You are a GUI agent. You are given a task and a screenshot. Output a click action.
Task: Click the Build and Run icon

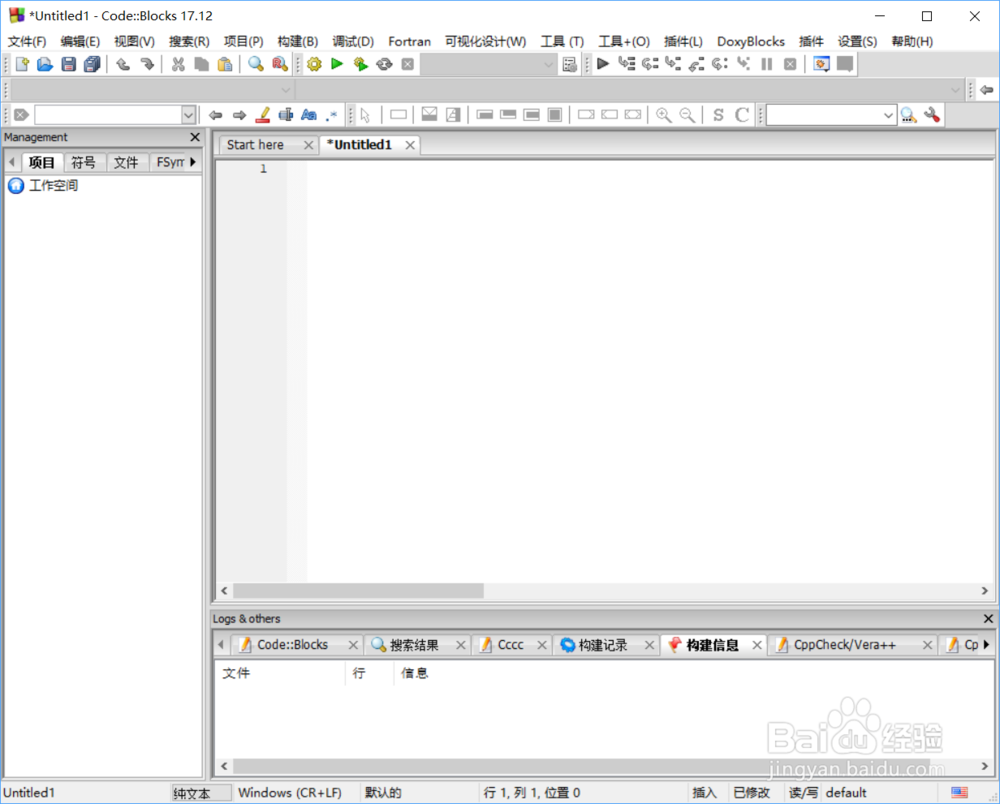pyautogui.click(x=360, y=64)
